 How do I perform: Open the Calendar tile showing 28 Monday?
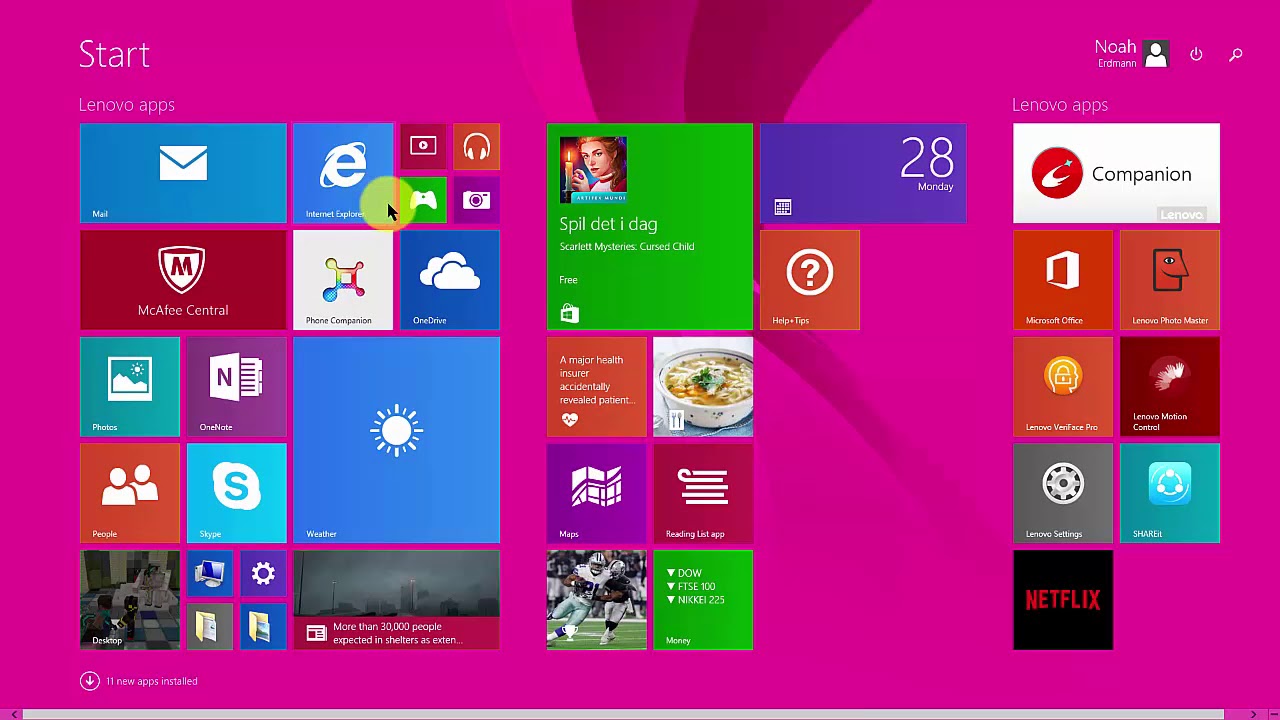[863, 173]
